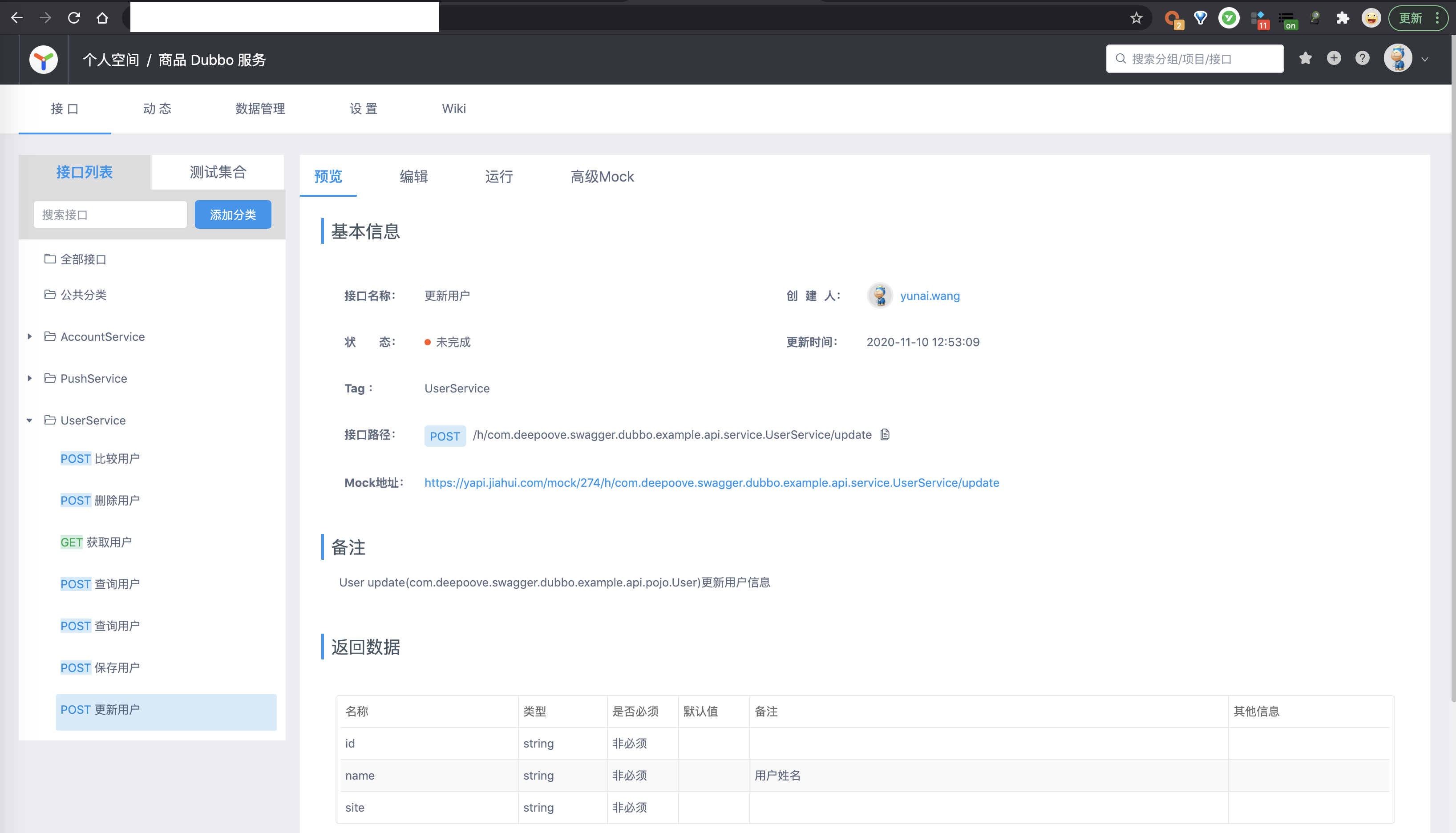
Task: Collapse the UserService category
Action: click(30, 420)
